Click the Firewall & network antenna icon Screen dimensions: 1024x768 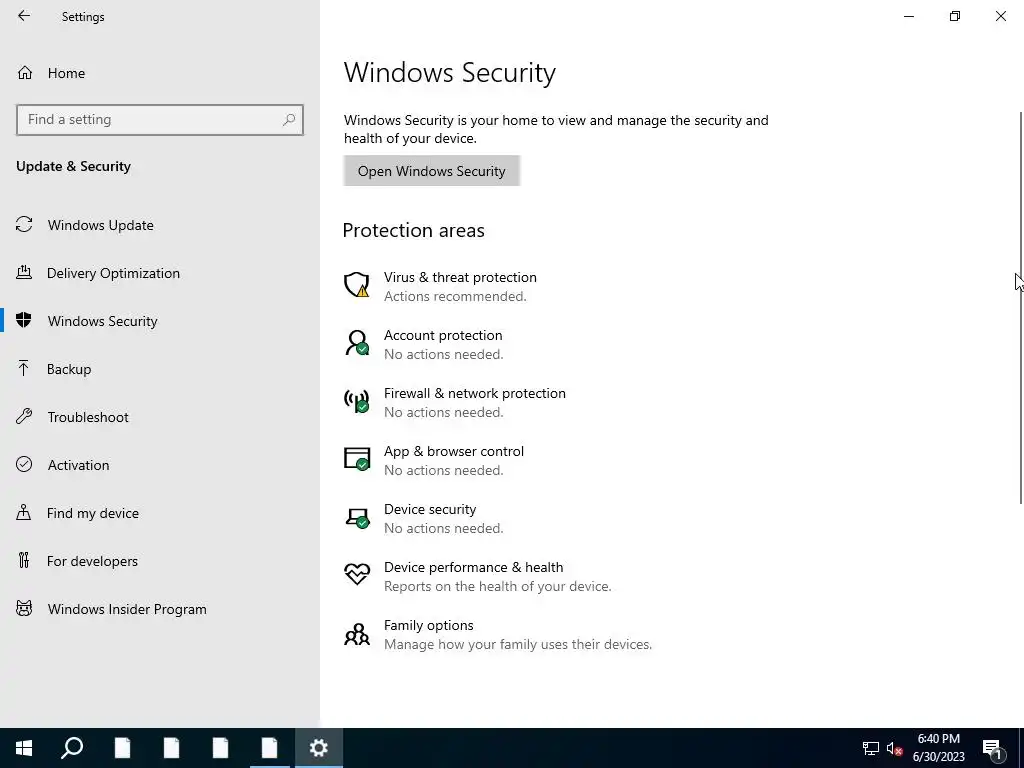click(x=357, y=400)
